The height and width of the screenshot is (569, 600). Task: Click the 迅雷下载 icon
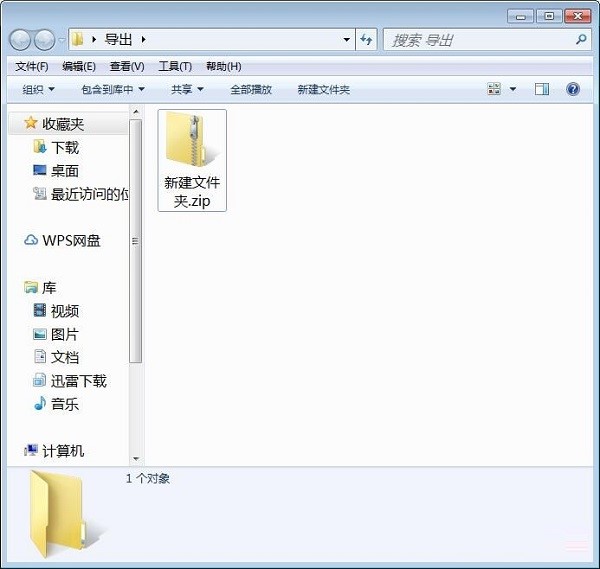tap(40, 380)
